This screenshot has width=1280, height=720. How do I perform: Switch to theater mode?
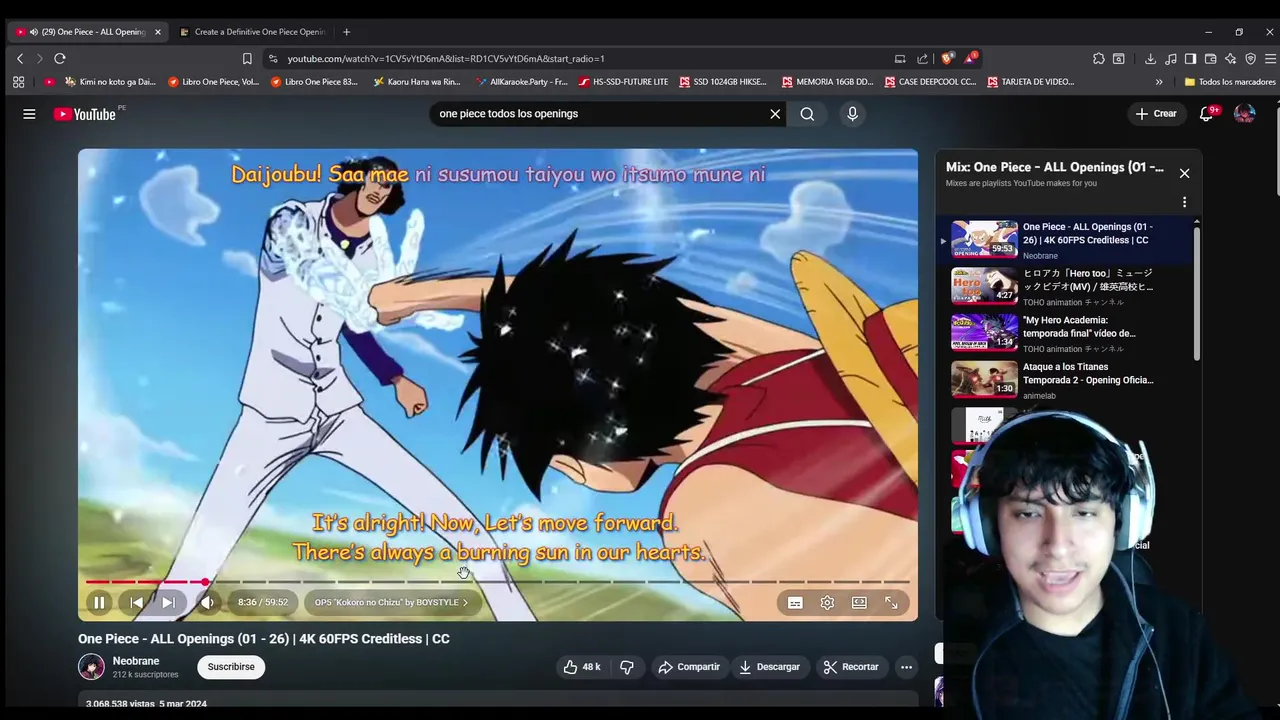[x=859, y=603]
